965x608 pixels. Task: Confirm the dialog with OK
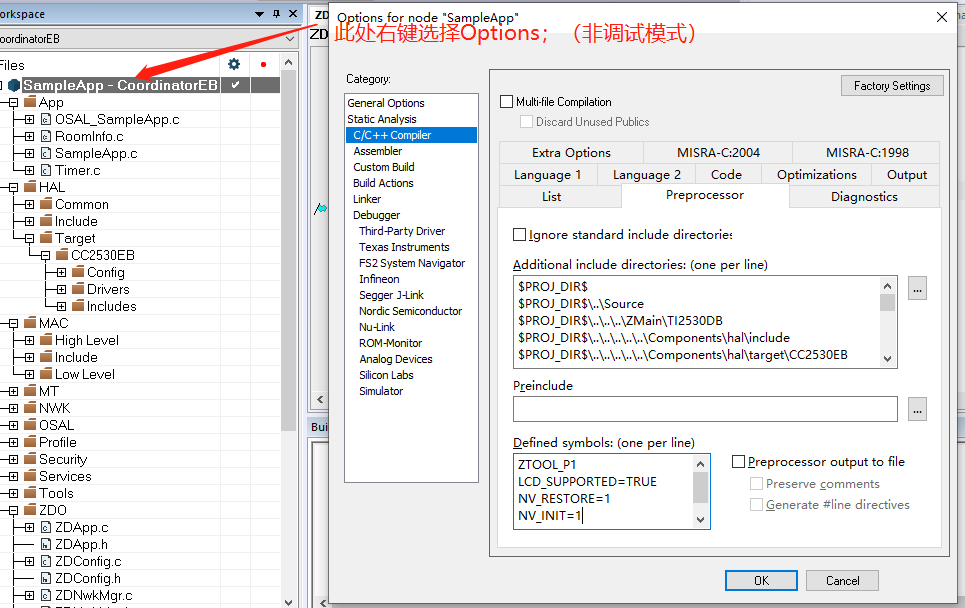(x=761, y=580)
